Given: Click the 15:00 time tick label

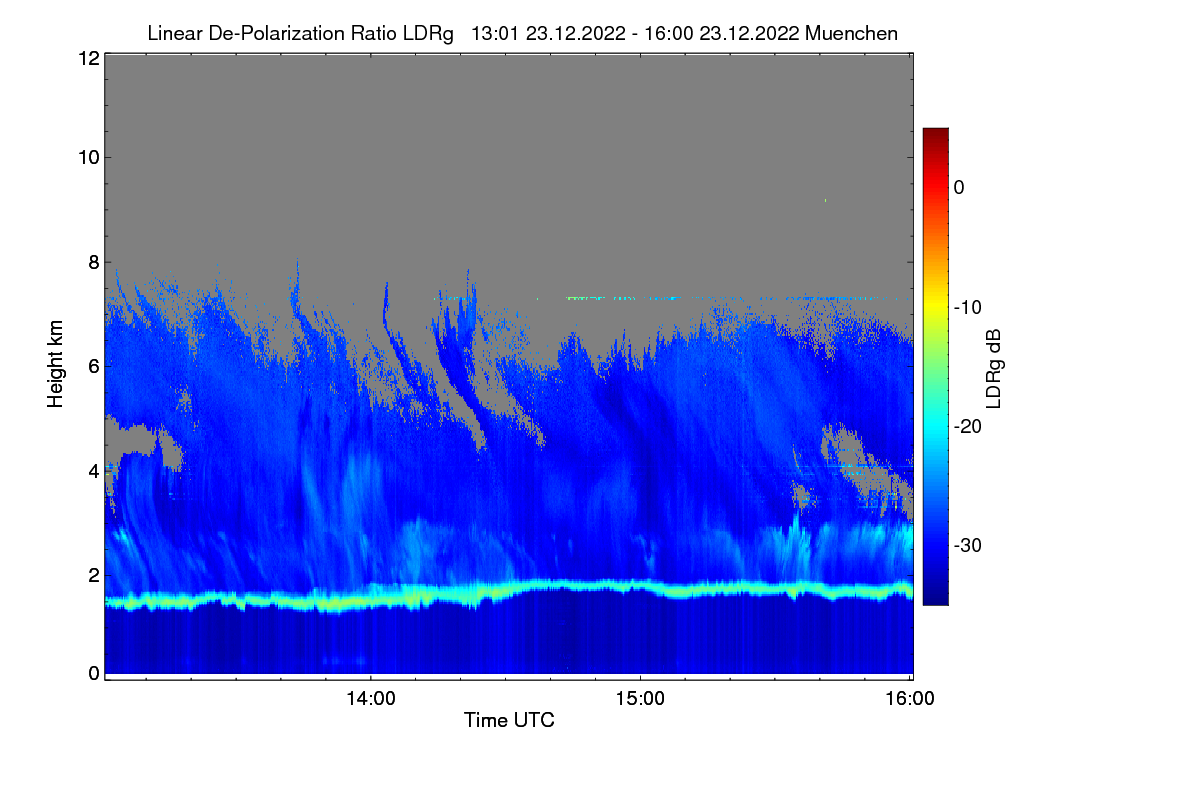Looking at the screenshot, I should (x=640, y=698).
